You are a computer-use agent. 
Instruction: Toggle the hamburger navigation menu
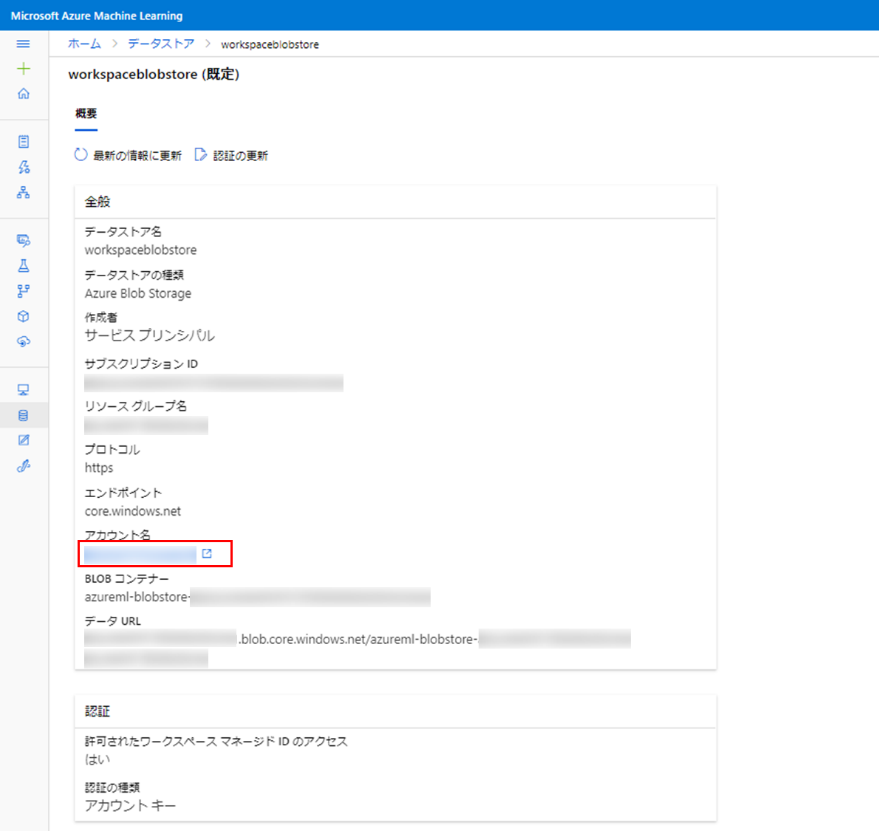tap(23, 44)
